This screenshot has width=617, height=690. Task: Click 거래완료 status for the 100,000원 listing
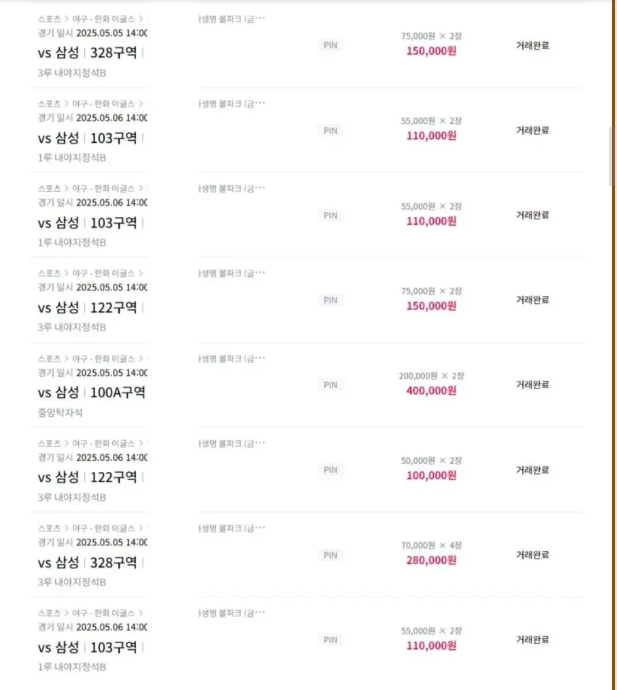[533, 470]
